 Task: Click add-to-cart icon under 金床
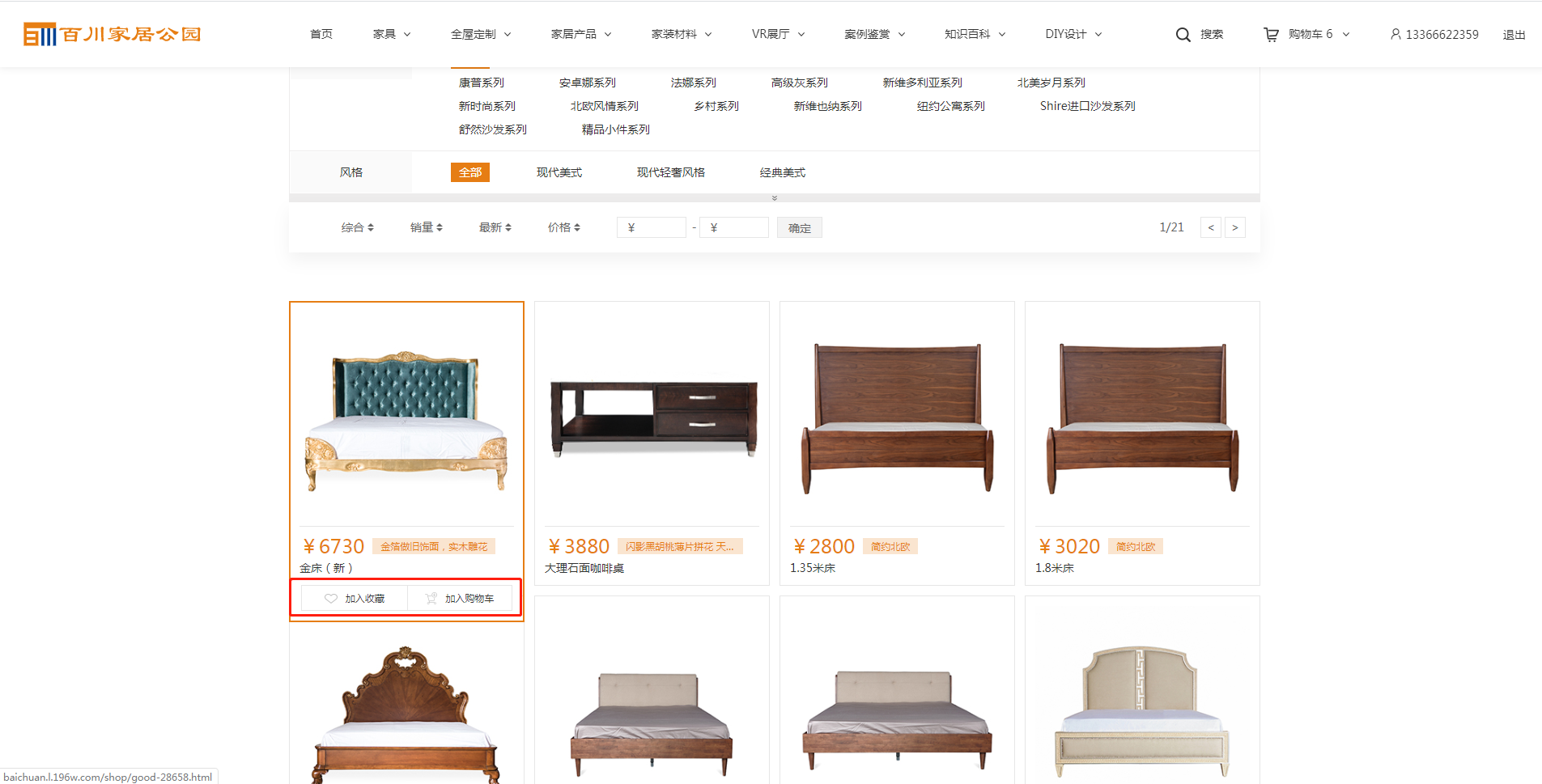point(431,599)
